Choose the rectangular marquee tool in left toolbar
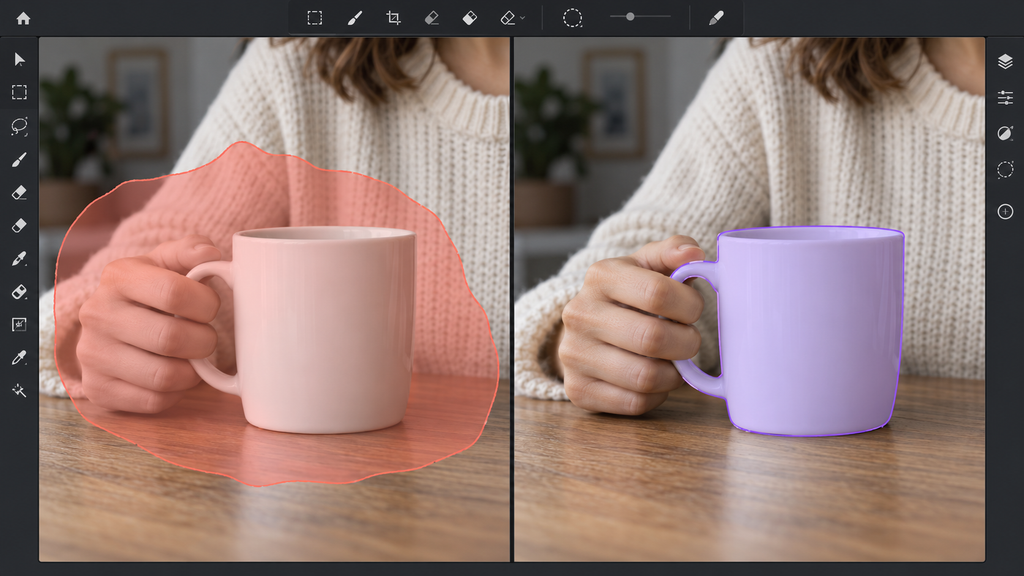Image resolution: width=1024 pixels, height=576 pixels. (x=19, y=92)
